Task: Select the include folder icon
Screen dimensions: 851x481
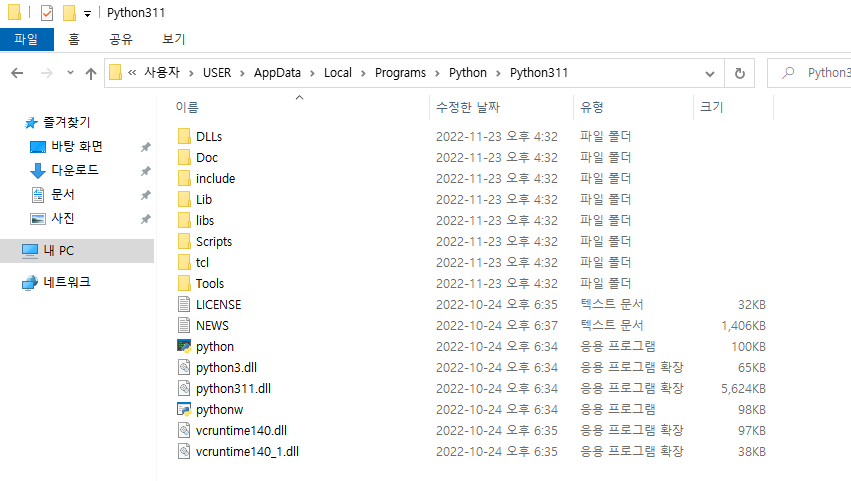Action: tap(185, 178)
